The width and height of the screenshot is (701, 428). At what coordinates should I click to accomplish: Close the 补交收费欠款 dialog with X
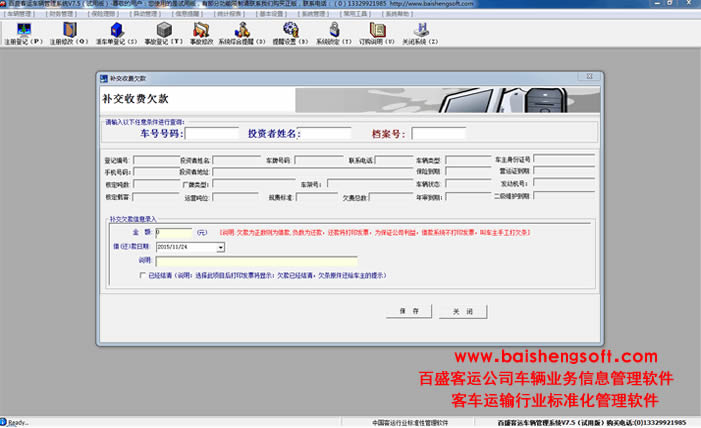[x=589, y=76]
